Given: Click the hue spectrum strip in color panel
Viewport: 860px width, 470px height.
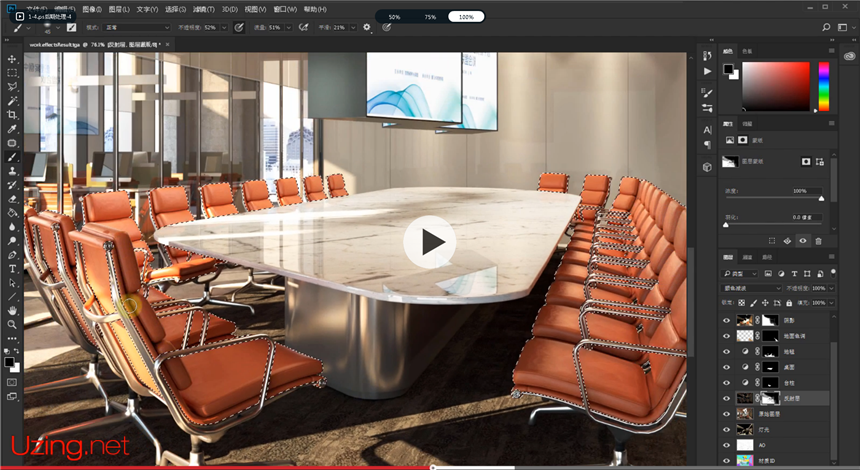Looking at the screenshot, I should [x=823, y=86].
